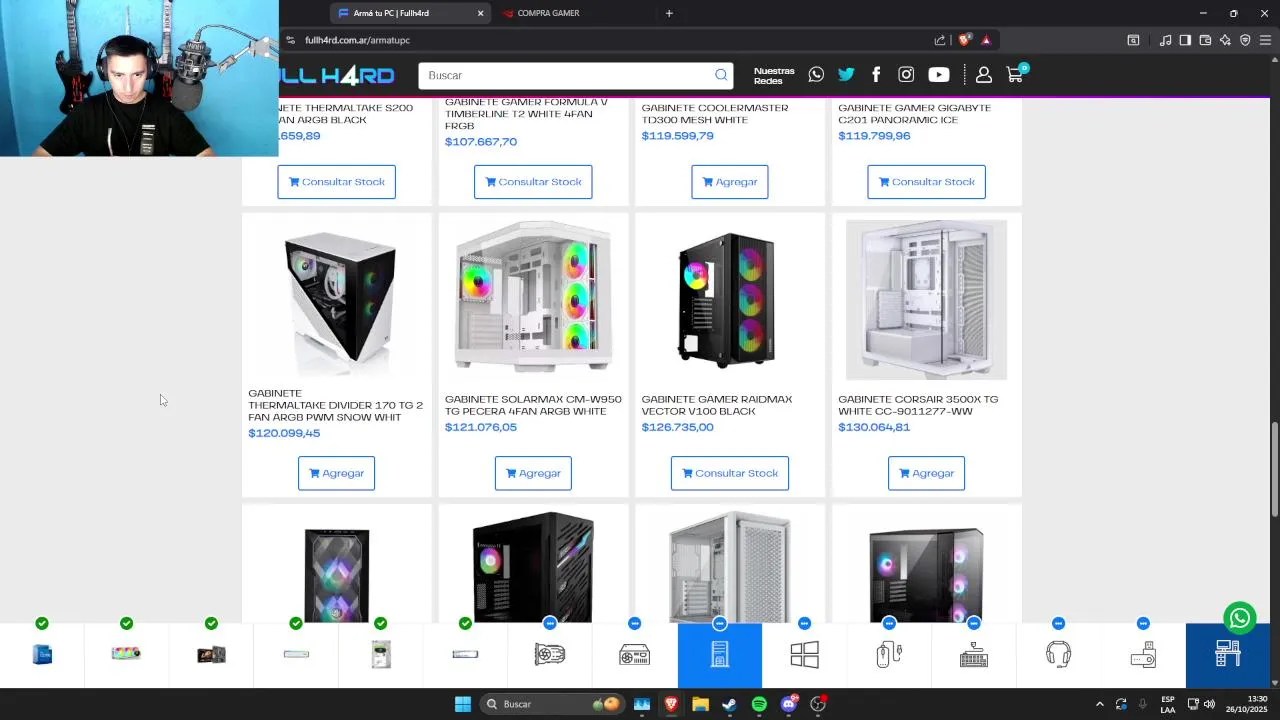Screen dimensions: 1280x720
Task: Open the YouTube social link
Action: 938,75
